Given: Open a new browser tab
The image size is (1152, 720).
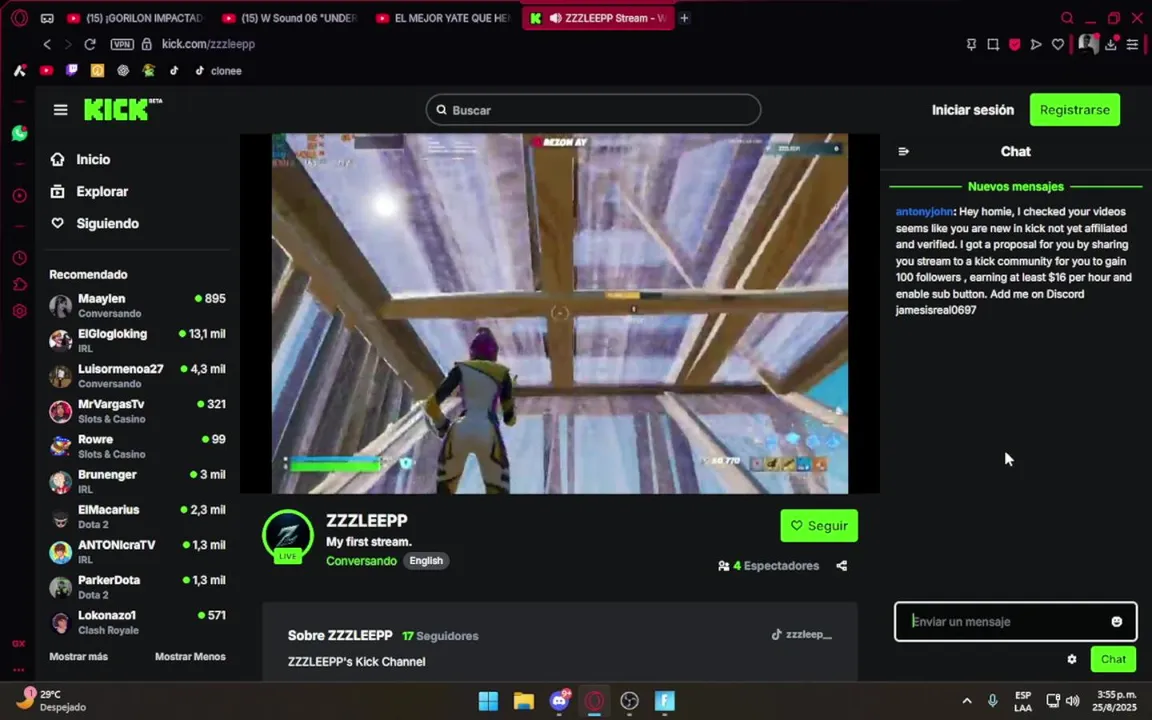Looking at the screenshot, I should click(x=684, y=18).
